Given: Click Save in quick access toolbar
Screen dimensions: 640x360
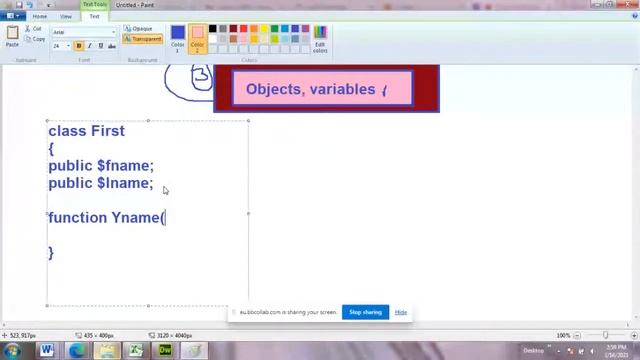Looking at the screenshot, I should pos(19,5).
